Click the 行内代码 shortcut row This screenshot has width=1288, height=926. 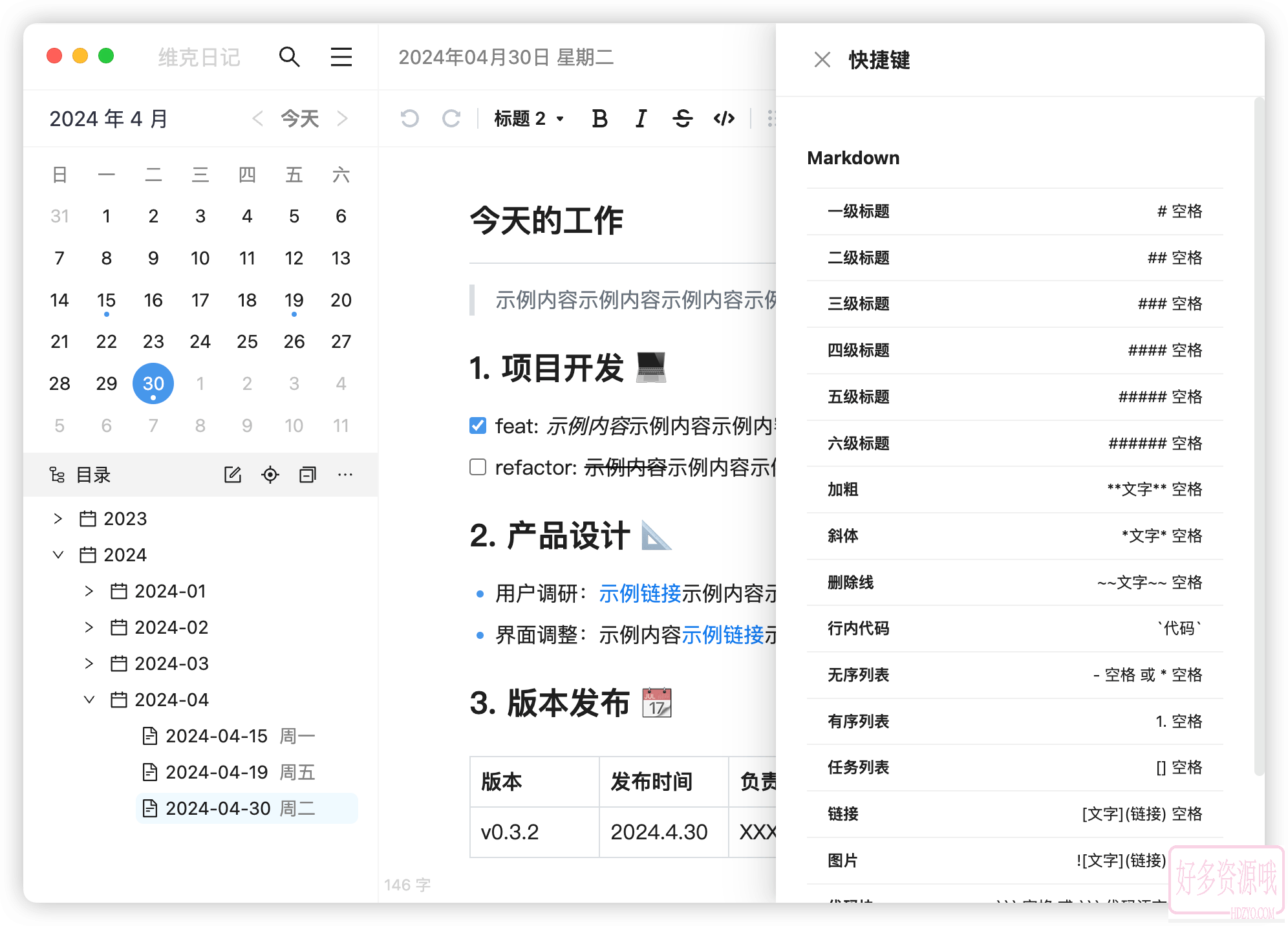pyautogui.click(x=1014, y=629)
